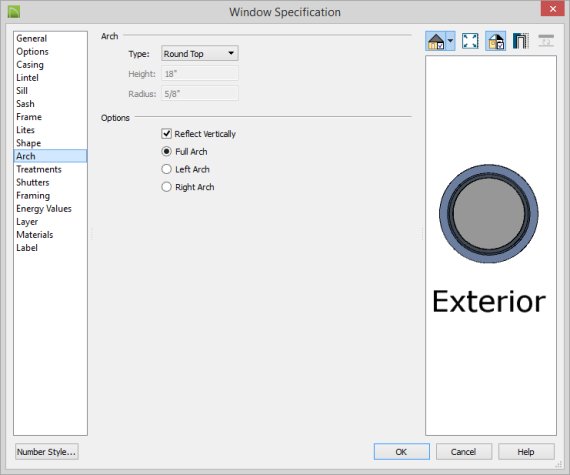Viewport: 570px width, 475px height.
Task: Go to the Shutters panel
Action: 33,182
